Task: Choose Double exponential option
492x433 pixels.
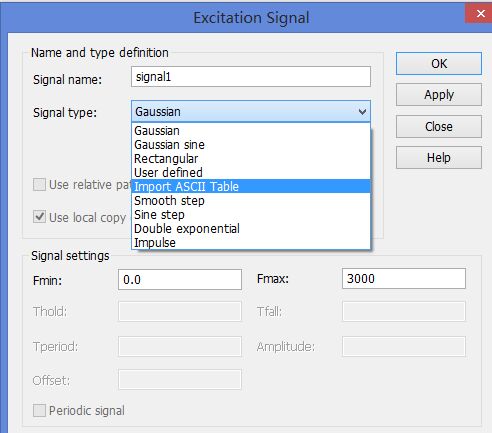Action: (x=251, y=229)
